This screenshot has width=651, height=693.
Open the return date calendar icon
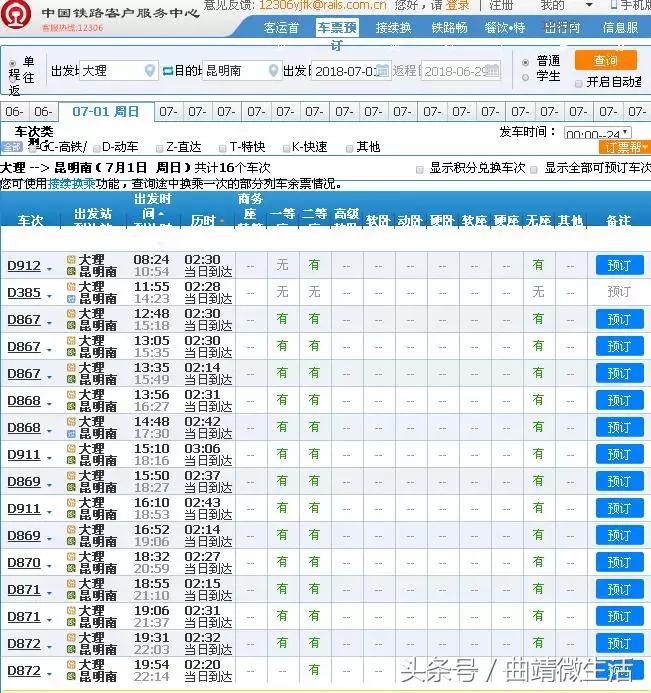(x=492, y=70)
